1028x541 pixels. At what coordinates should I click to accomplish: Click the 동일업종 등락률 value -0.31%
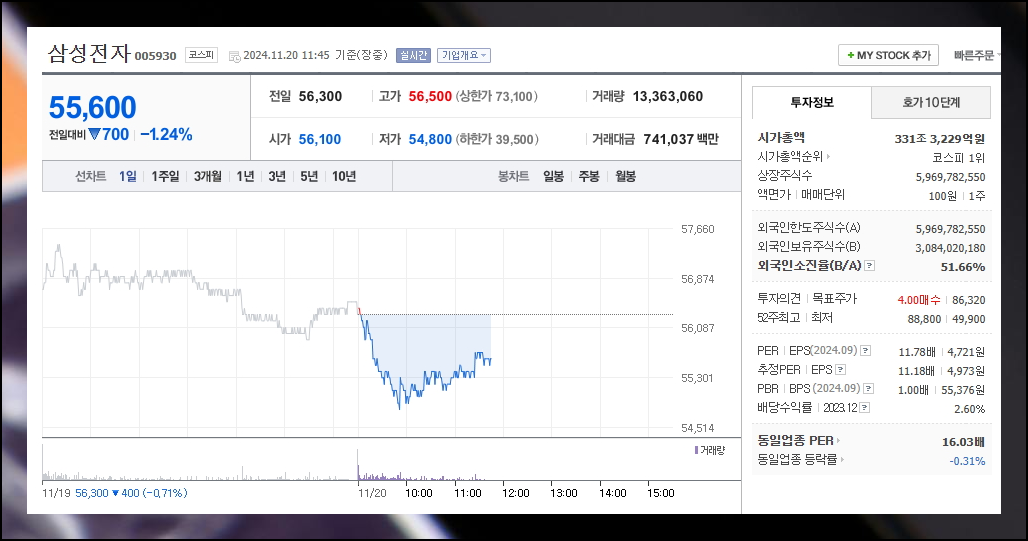[967, 461]
